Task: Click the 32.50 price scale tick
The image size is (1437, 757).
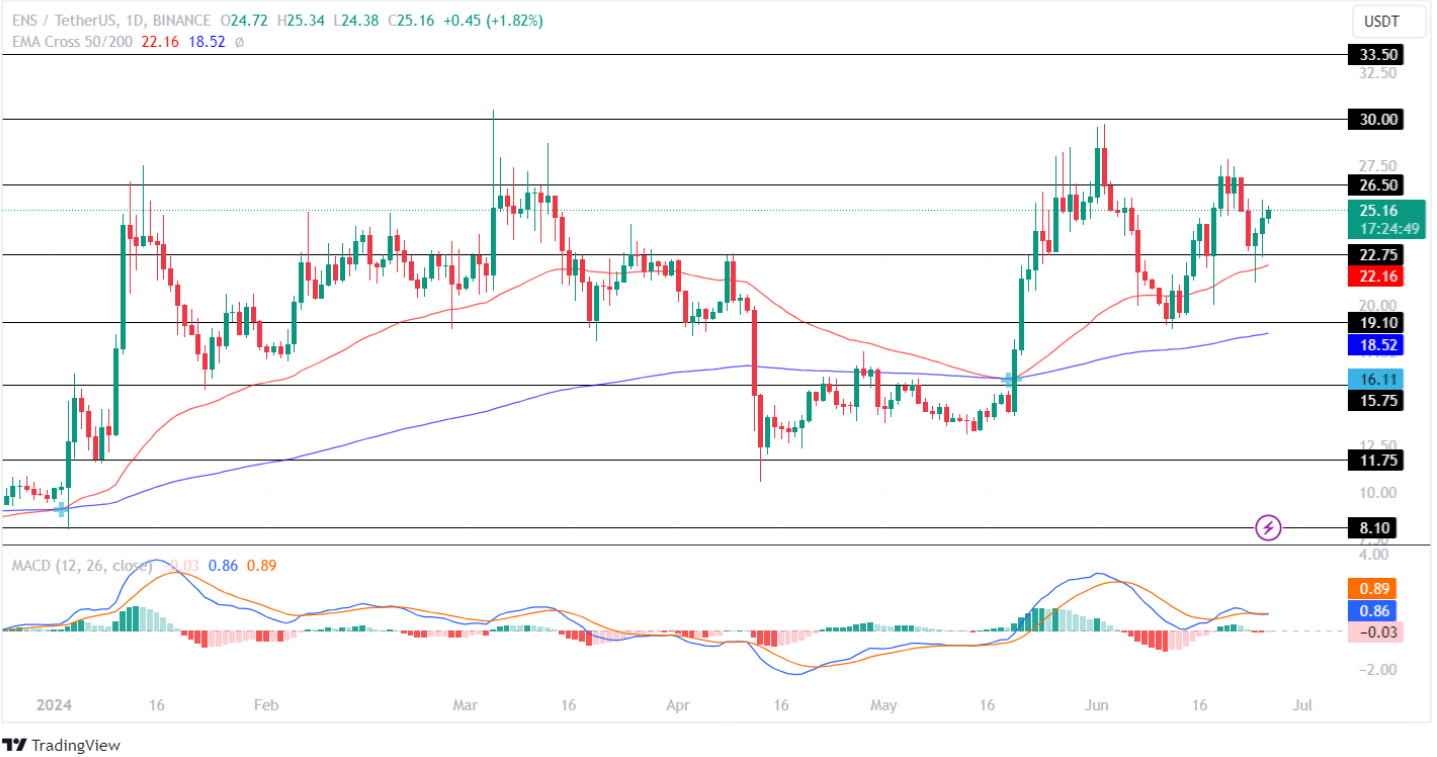Action: [x=1378, y=73]
